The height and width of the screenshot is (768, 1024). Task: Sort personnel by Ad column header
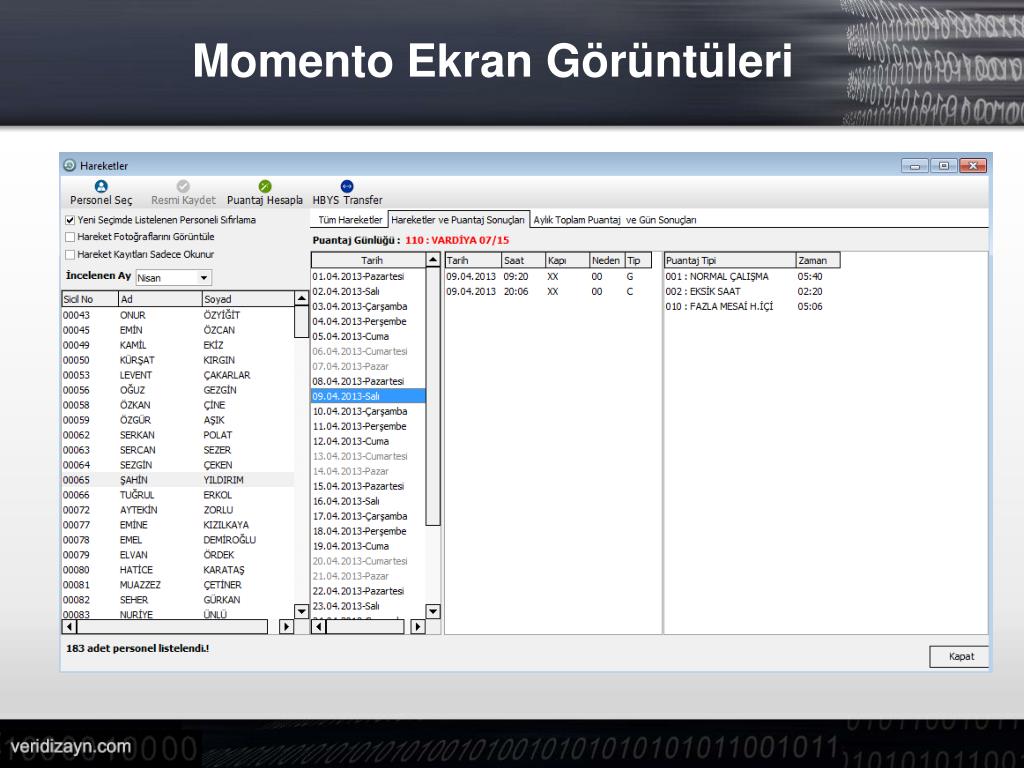160,299
